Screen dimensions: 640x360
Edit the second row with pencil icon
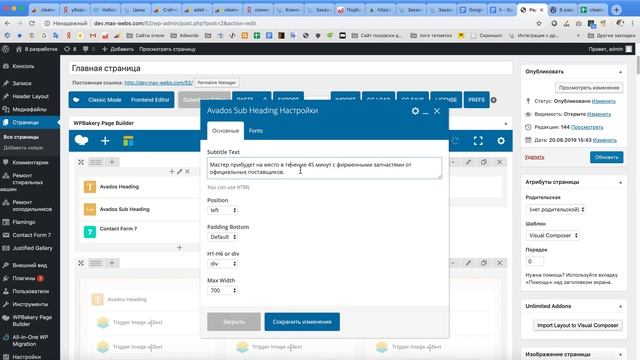468,263
